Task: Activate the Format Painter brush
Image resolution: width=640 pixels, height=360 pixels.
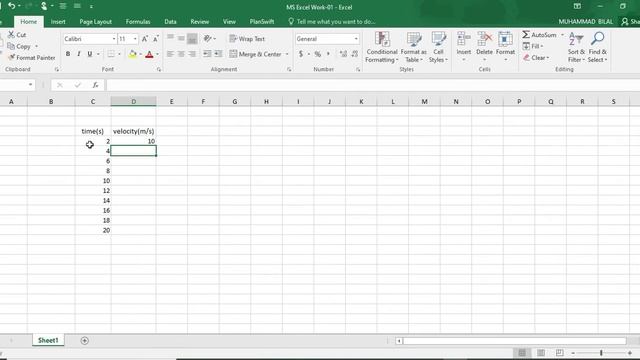Action: (x=11, y=58)
